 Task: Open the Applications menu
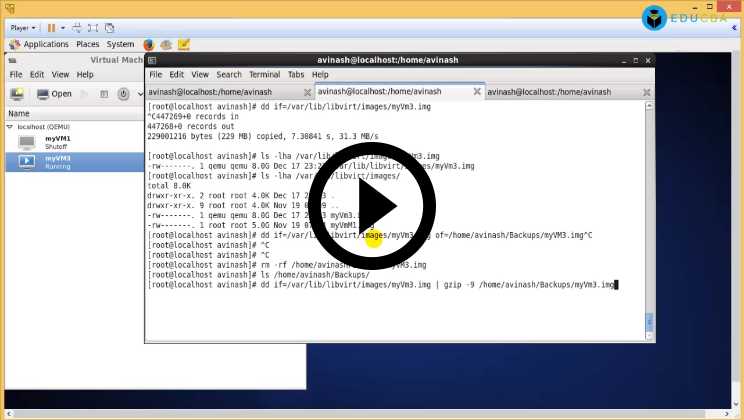[45, 44]
